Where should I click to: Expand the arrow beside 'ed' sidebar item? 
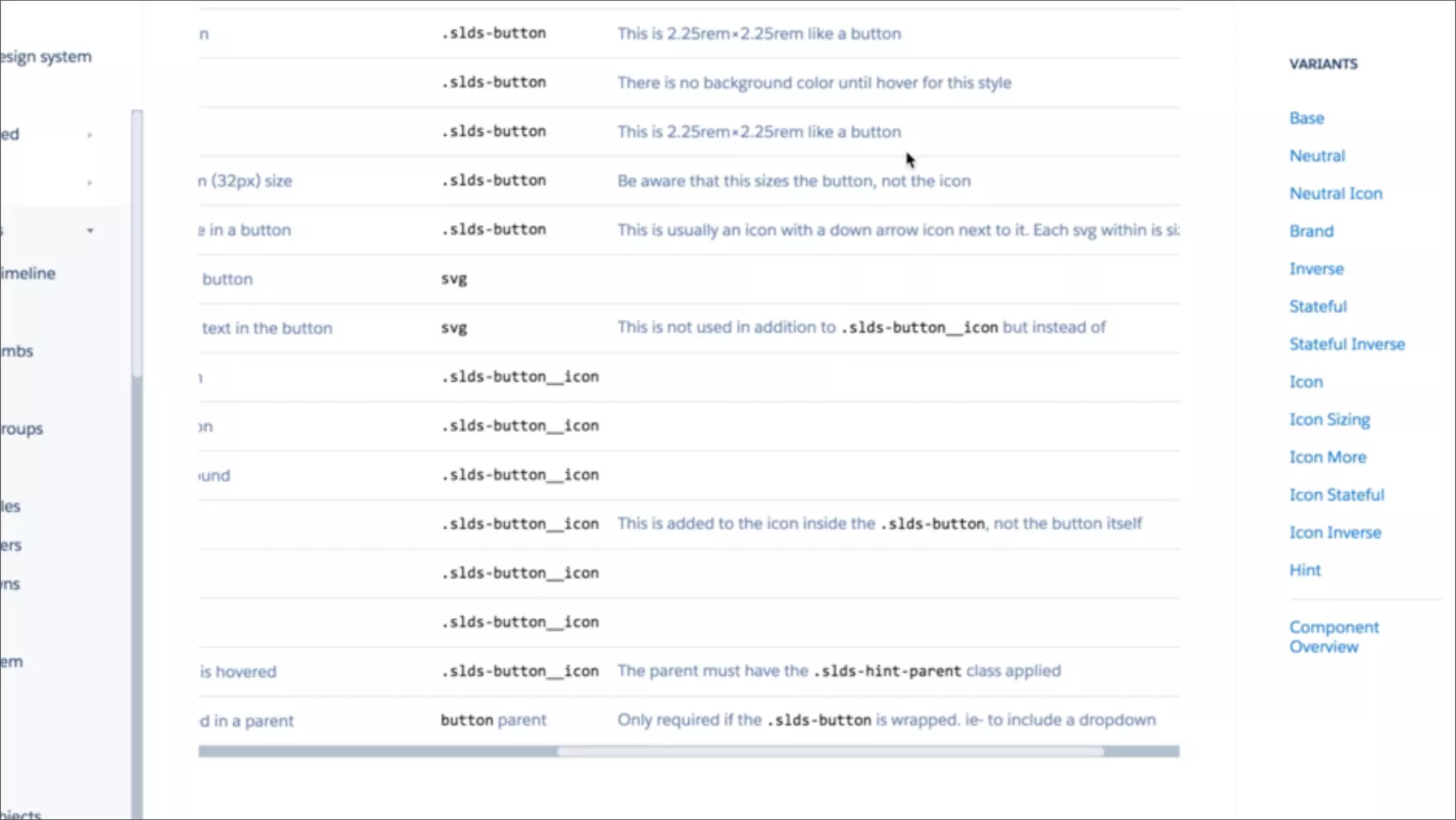click(90, 134)
